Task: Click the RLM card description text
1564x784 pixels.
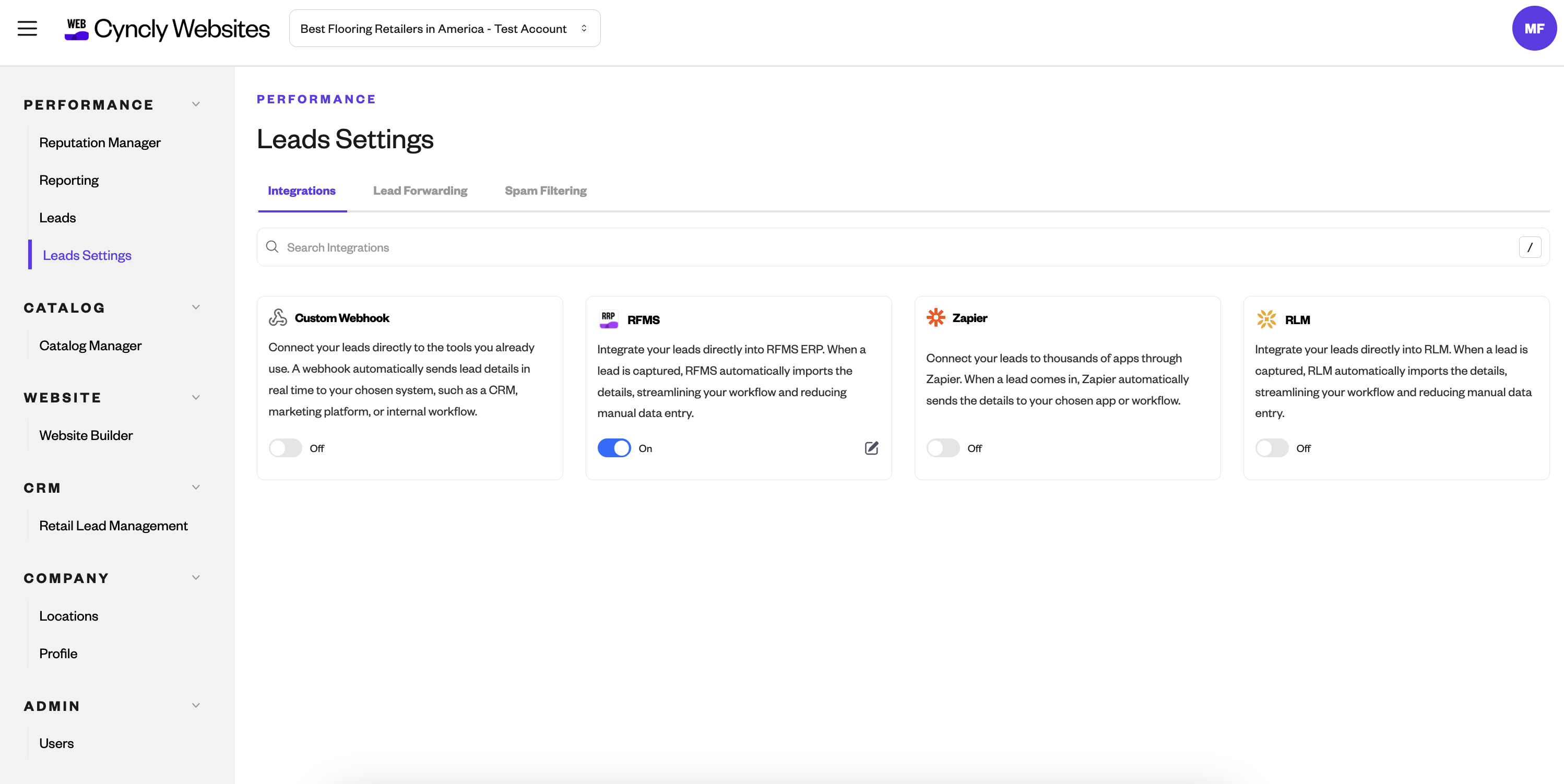Action: (x=1393, y=381)
